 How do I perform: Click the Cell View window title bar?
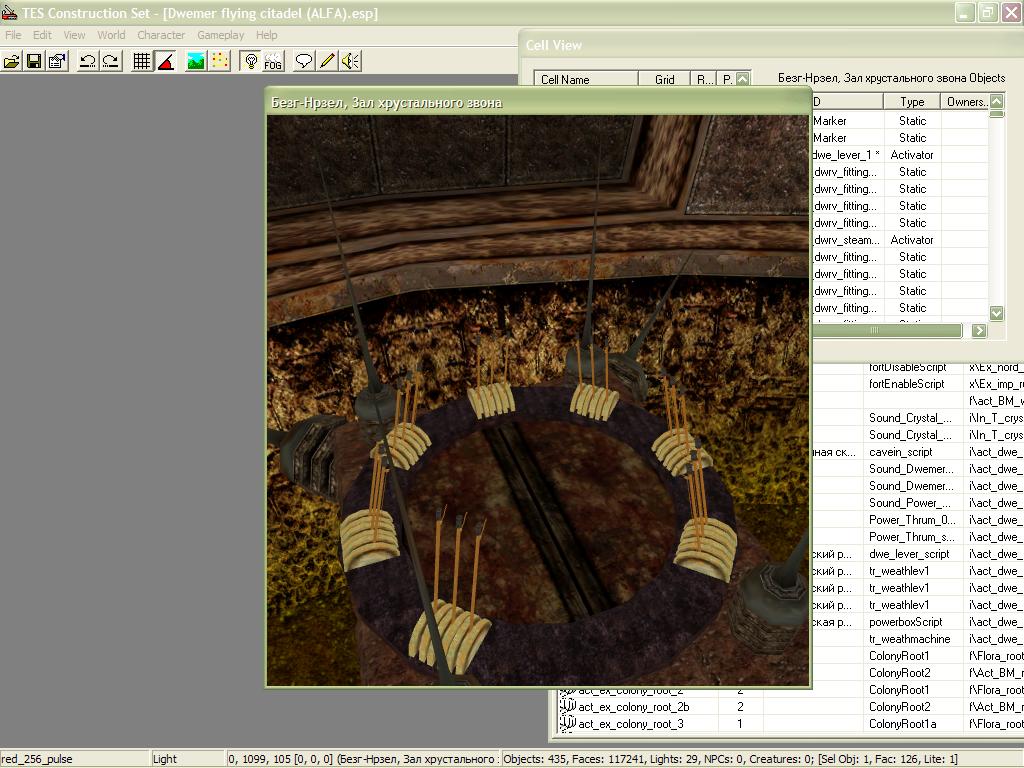771,45
